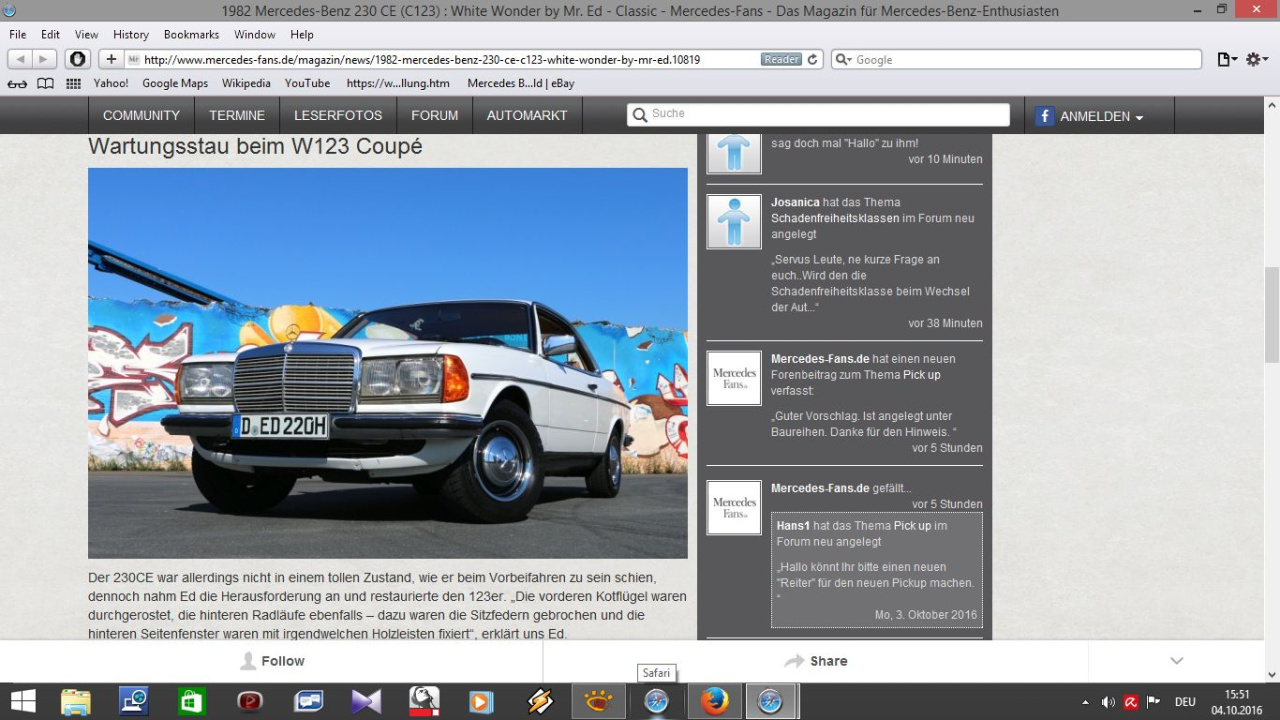Launch Firefox from the Windows taskbar

(714, 702)
